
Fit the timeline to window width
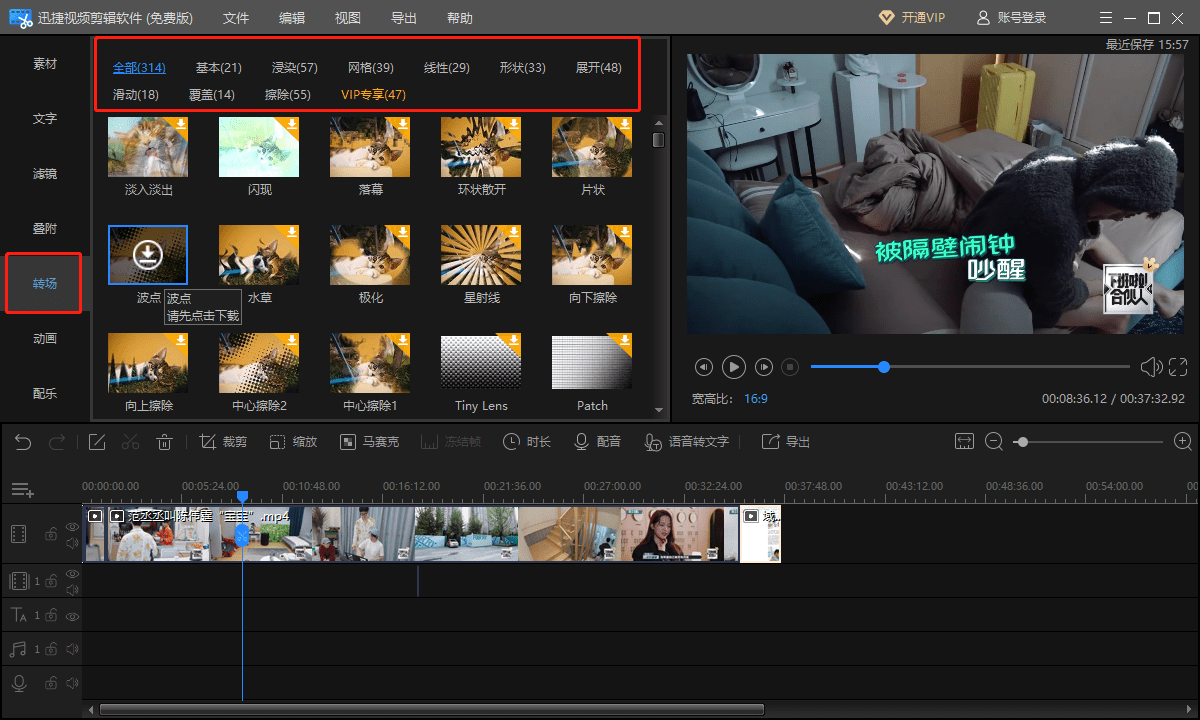coord(964,442)
